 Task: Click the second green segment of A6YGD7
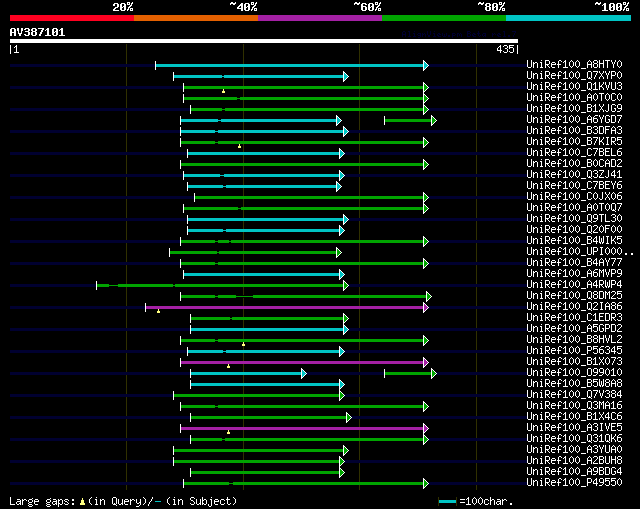point(410,120)
